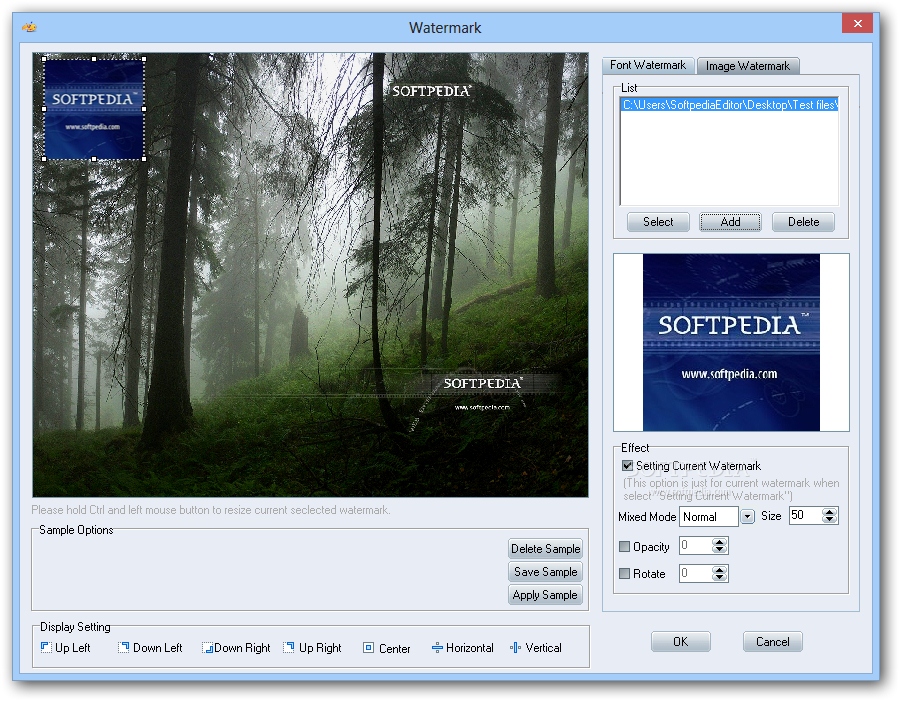Image resolution: width=900 pixels, height=701 pixels.
Task: Click the Center alignment icon
Action: pos(368,648)
